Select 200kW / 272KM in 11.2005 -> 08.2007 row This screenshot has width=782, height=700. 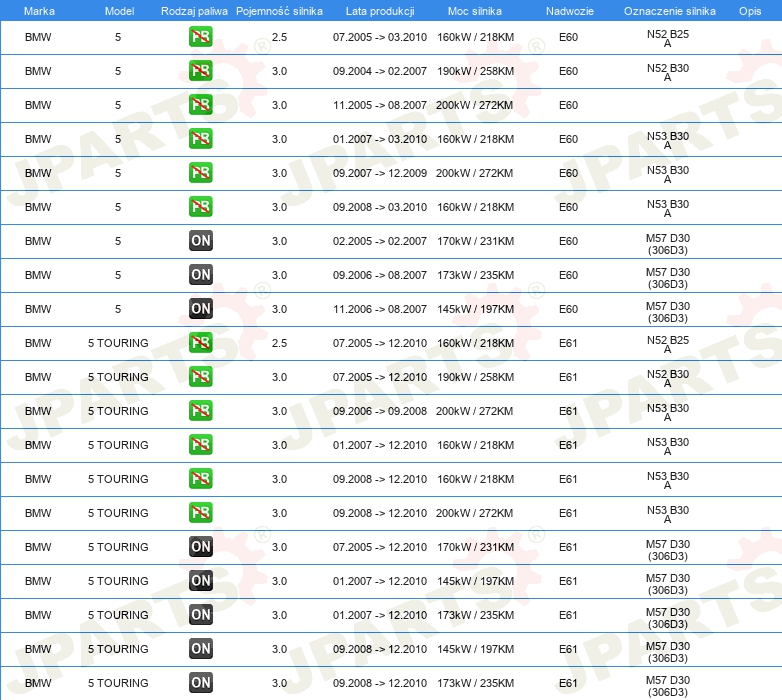tap(474, 105)
